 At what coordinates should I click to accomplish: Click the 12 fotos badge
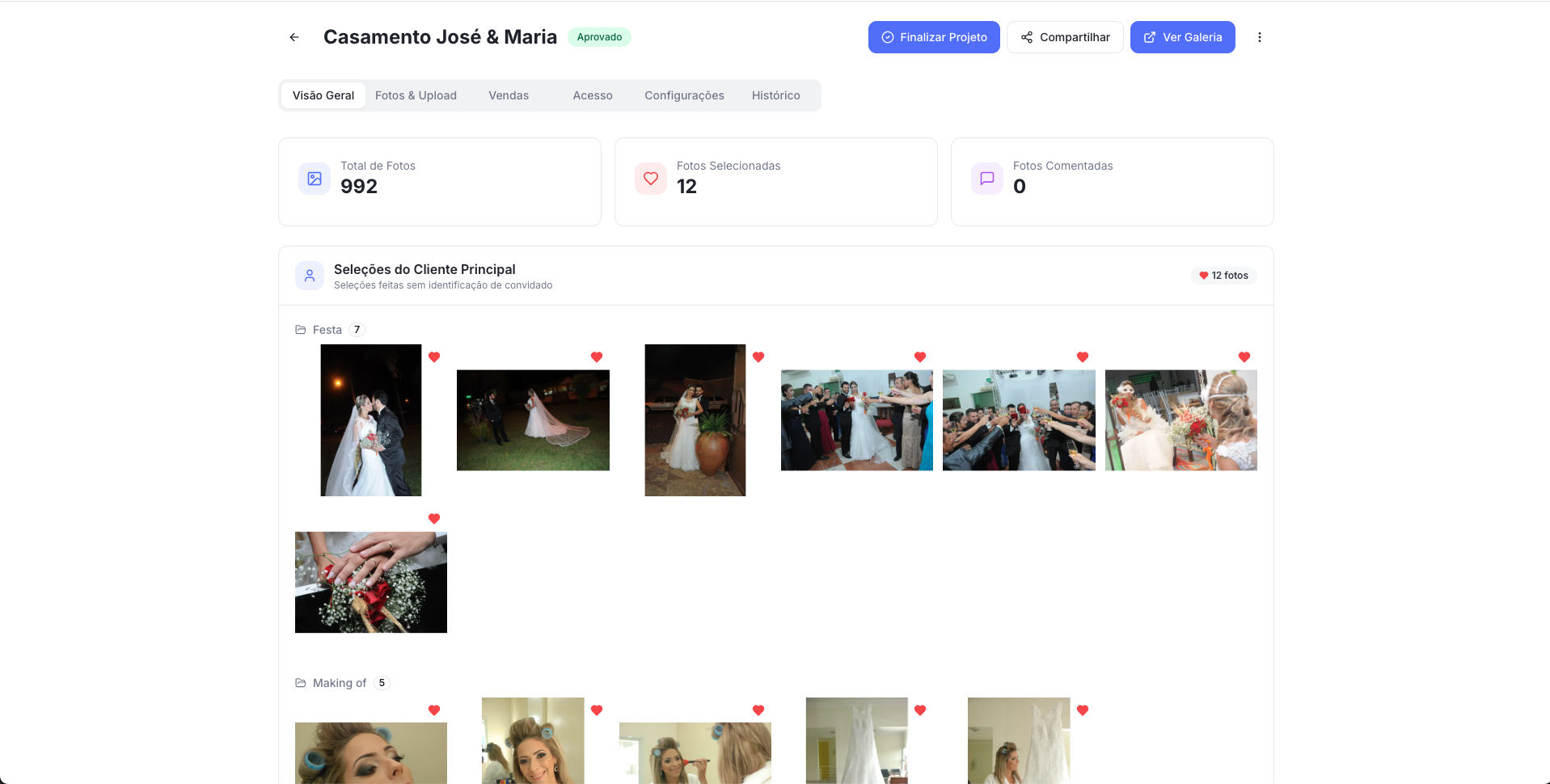click(1223, 276)
